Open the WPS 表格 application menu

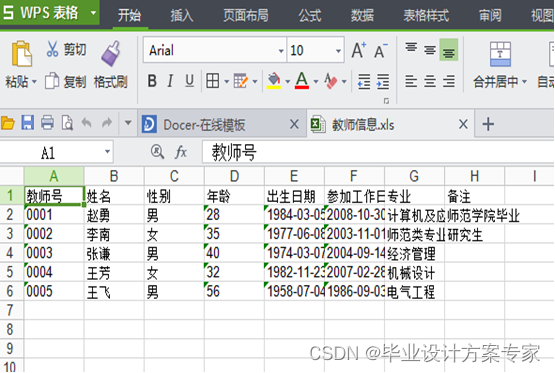coord(50,13)
